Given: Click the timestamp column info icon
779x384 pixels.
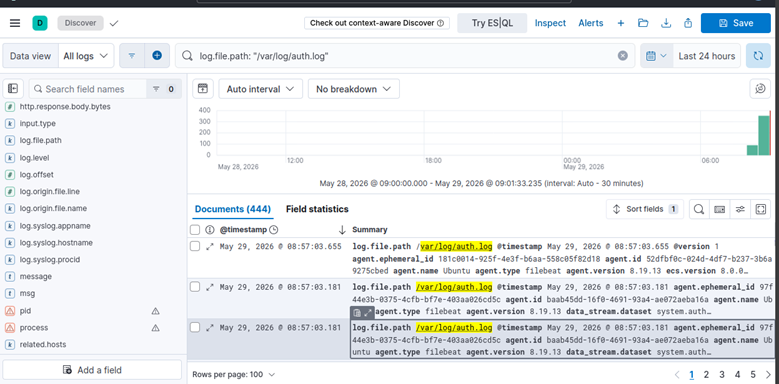Looking at the screenshot, I should pos(210,230).
